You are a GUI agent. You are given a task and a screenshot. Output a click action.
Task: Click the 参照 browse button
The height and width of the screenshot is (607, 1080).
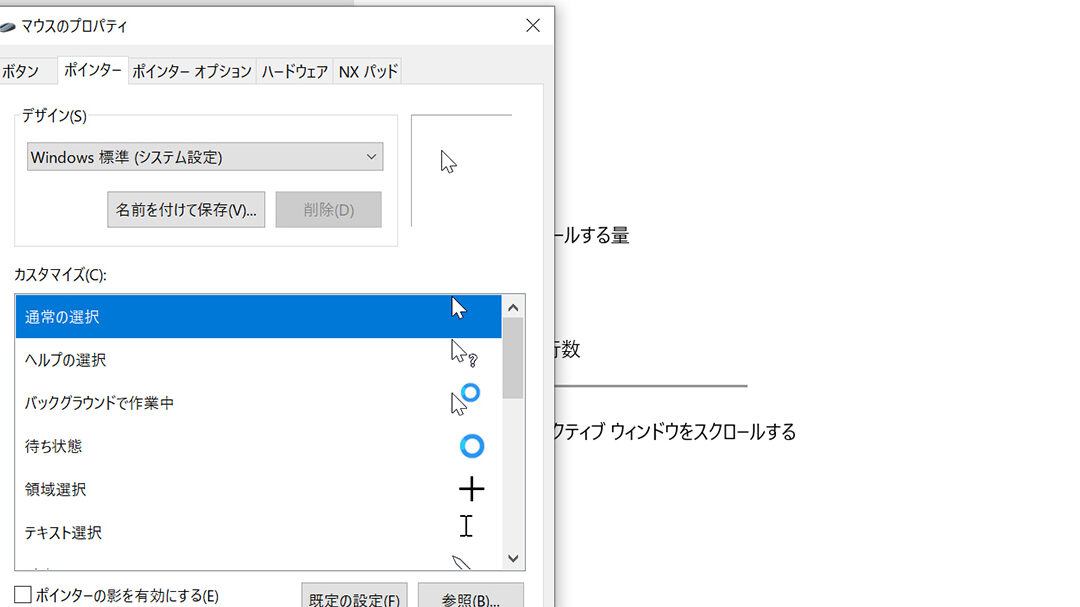pyautogui.click(x=470, y=596)
